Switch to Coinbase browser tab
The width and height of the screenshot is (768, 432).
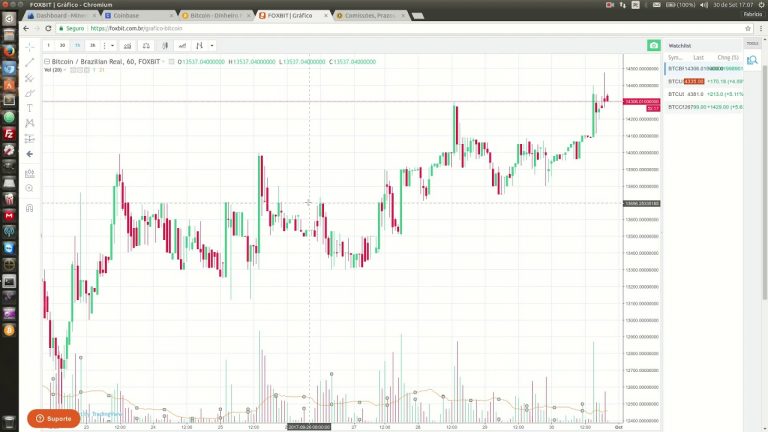coord(139,16)
